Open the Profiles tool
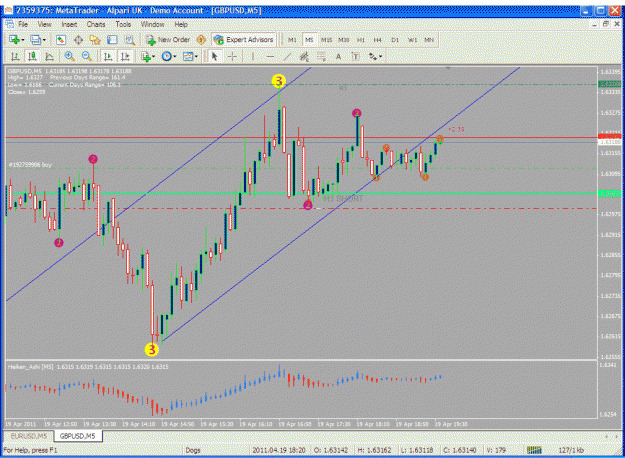625x458 pixels. coord(35,40)
